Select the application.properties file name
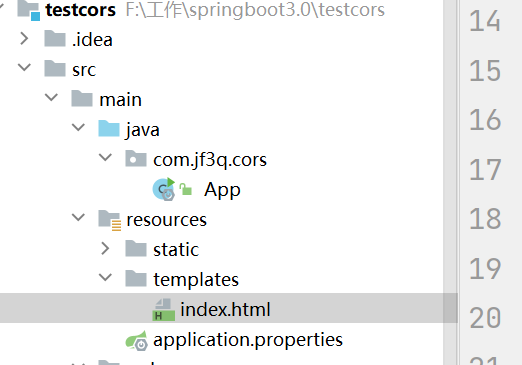Screen dimensions: 522x365 click(248, 340)
